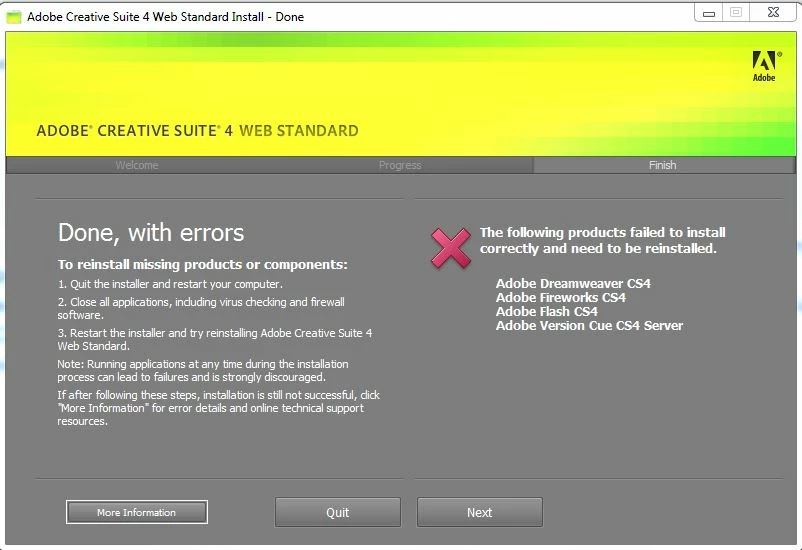Image resolution: width=802 pixels, height=550 pixels.
Task: Click 'To reinstall missing products or components' text
Action: coord(203,265)
